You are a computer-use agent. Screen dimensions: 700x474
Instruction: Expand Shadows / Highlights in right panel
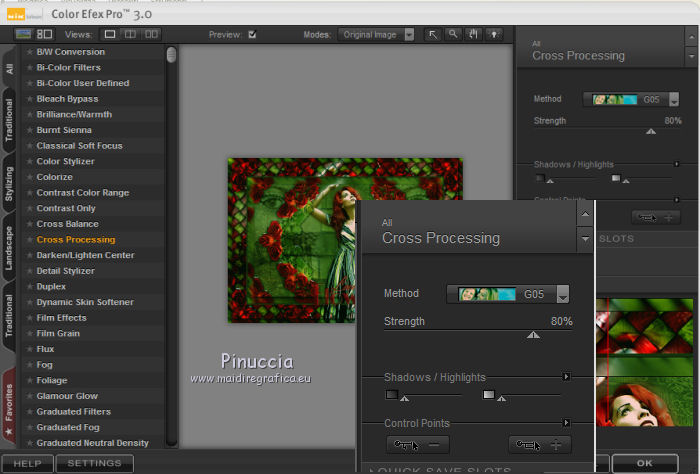[676, 164]
